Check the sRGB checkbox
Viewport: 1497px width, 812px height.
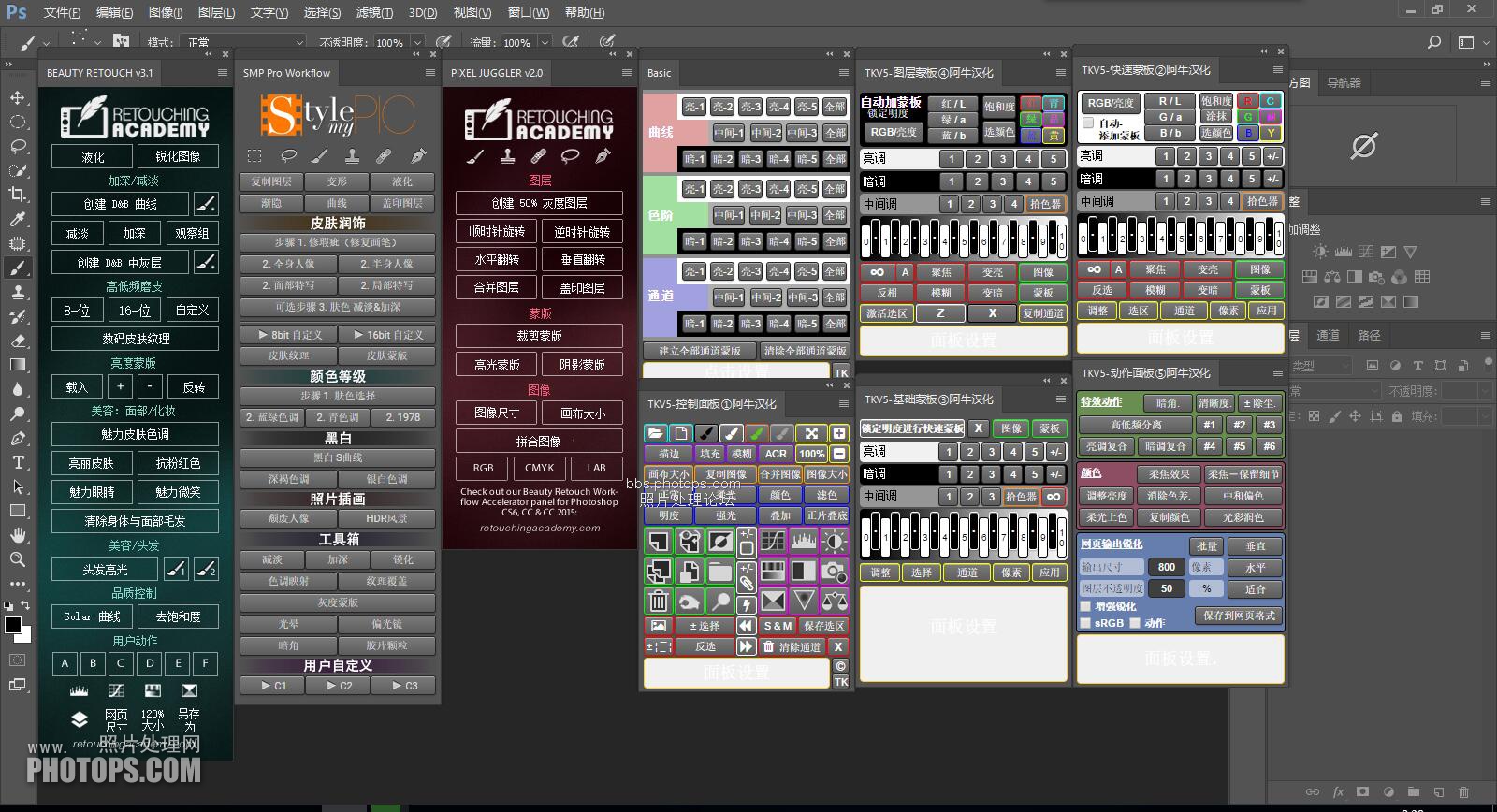tap(1085, 623)
